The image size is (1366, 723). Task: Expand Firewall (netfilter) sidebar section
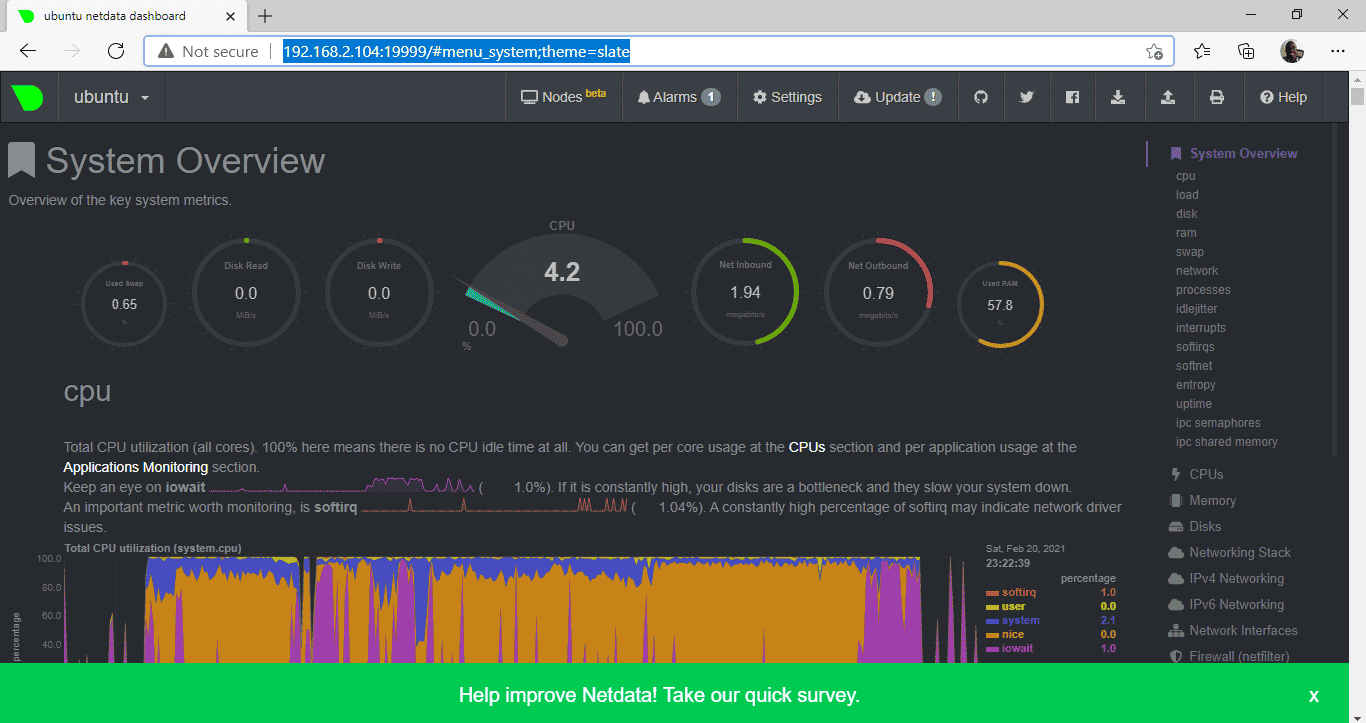tap(1229, 656)
